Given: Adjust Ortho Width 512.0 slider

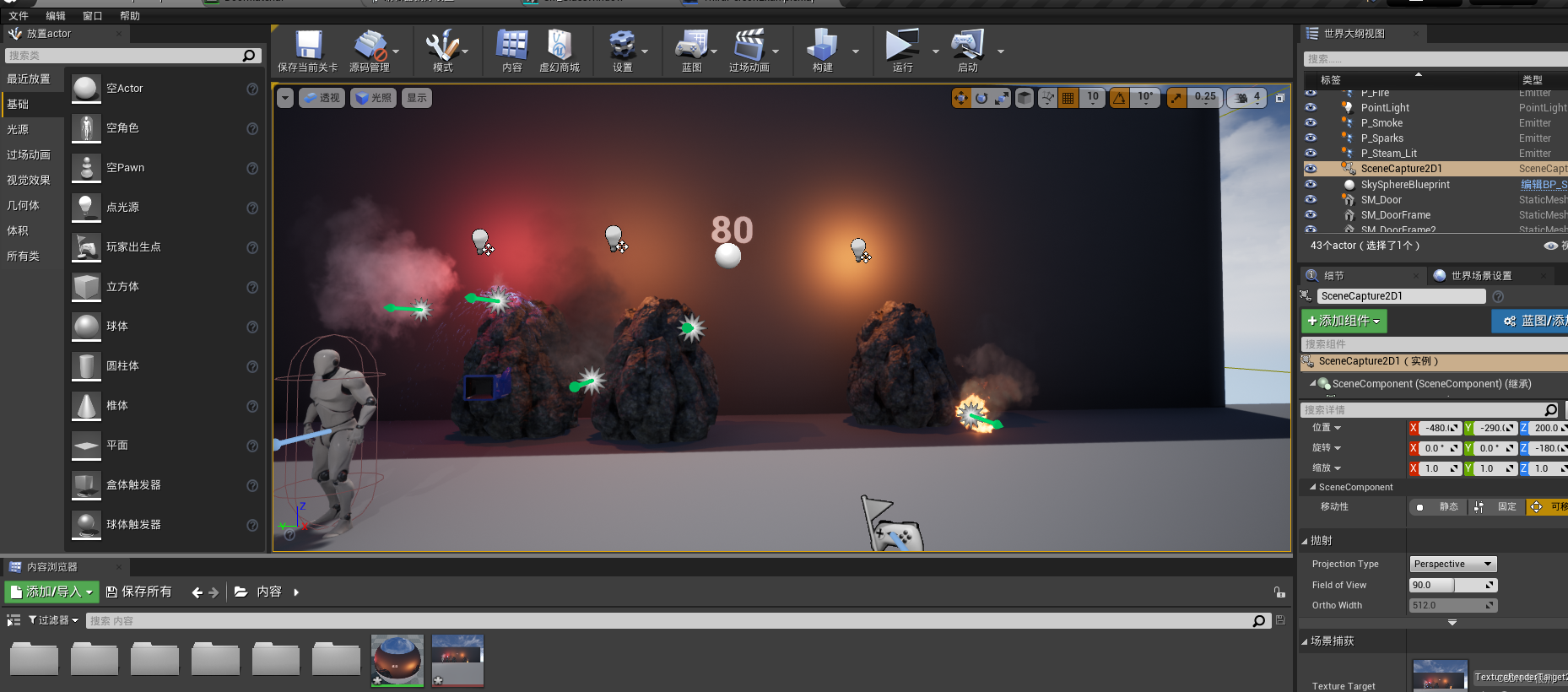Looking at the screenshot, I should click(1453, 605).
